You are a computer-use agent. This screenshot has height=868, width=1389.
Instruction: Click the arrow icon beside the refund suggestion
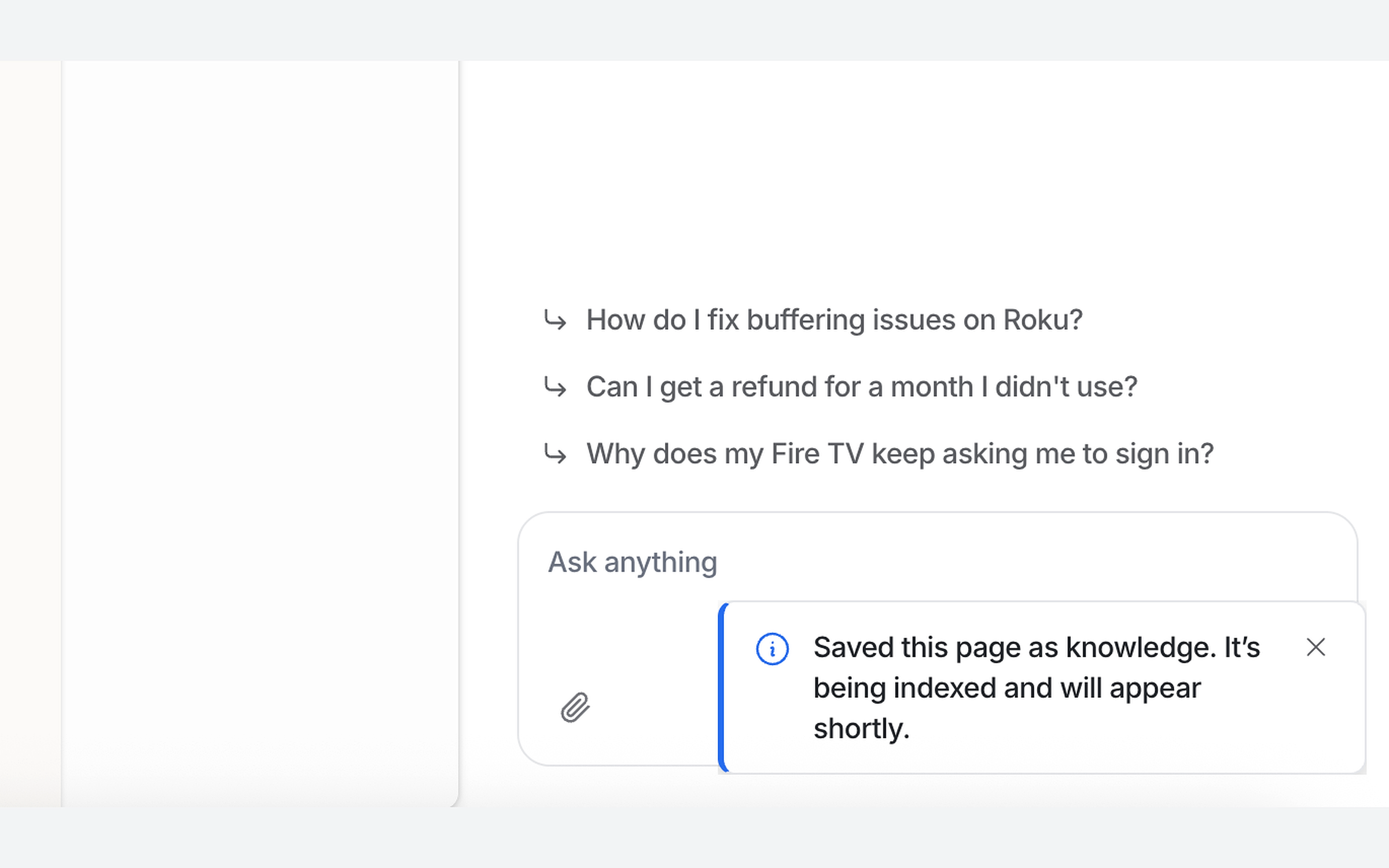click(555, 387)
